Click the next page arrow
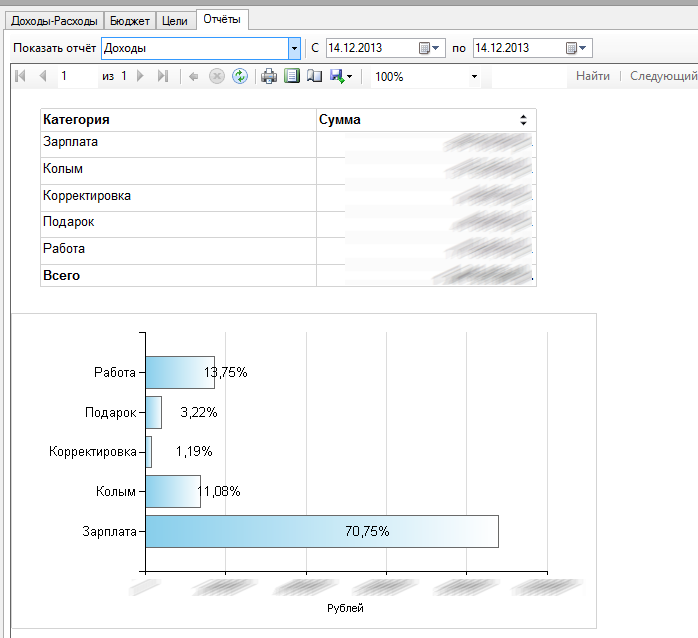This screenshot has width=698, height=638. (140, 76)
